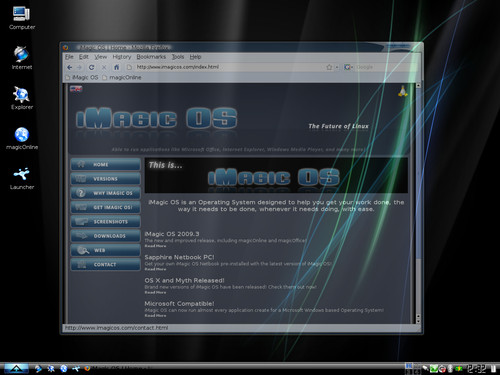Click the first quick-launch icon in taskbar
This screenshot has width=500, height=375.
tap(38, 369)
